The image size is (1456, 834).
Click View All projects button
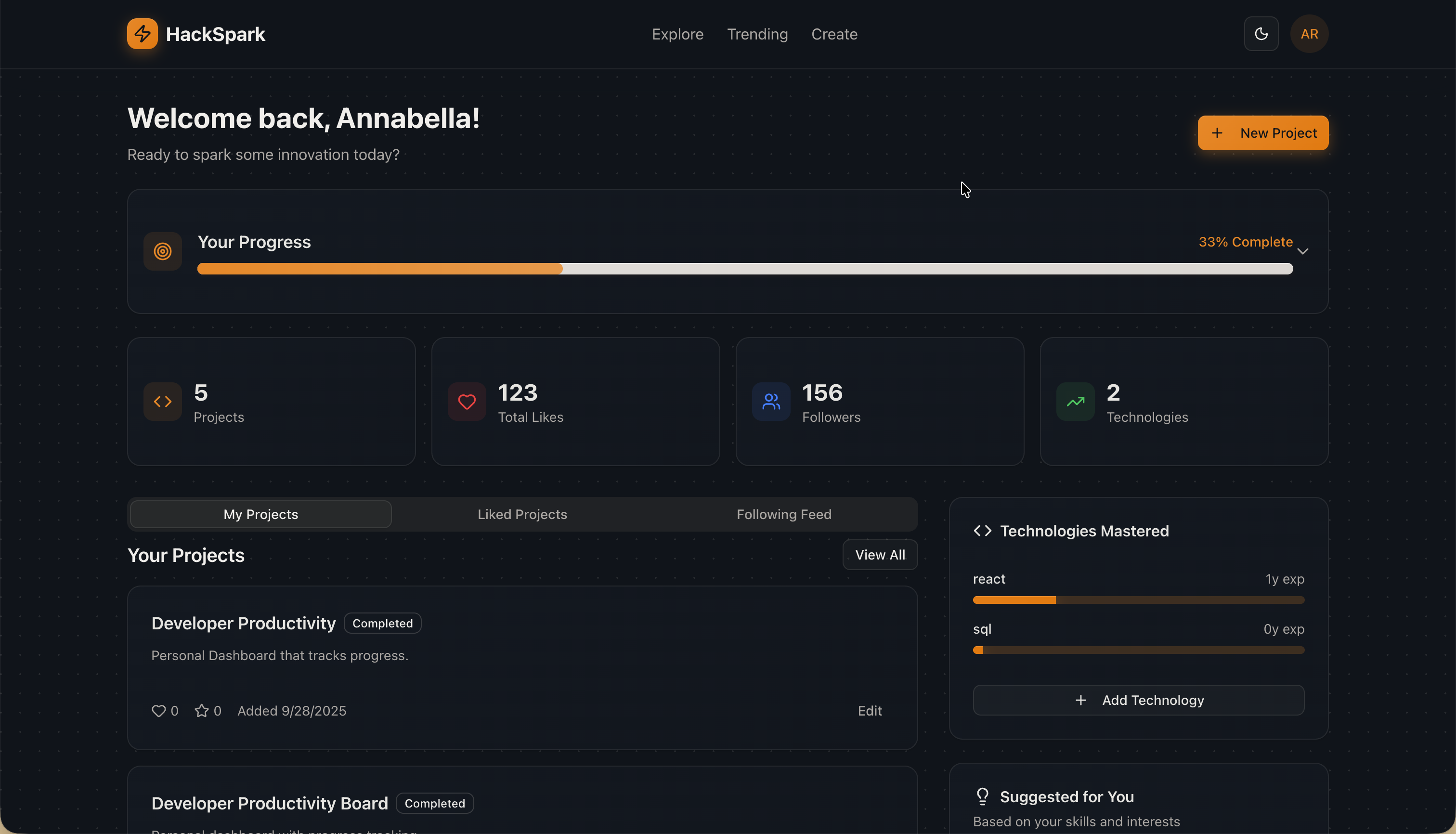point(880,554)
